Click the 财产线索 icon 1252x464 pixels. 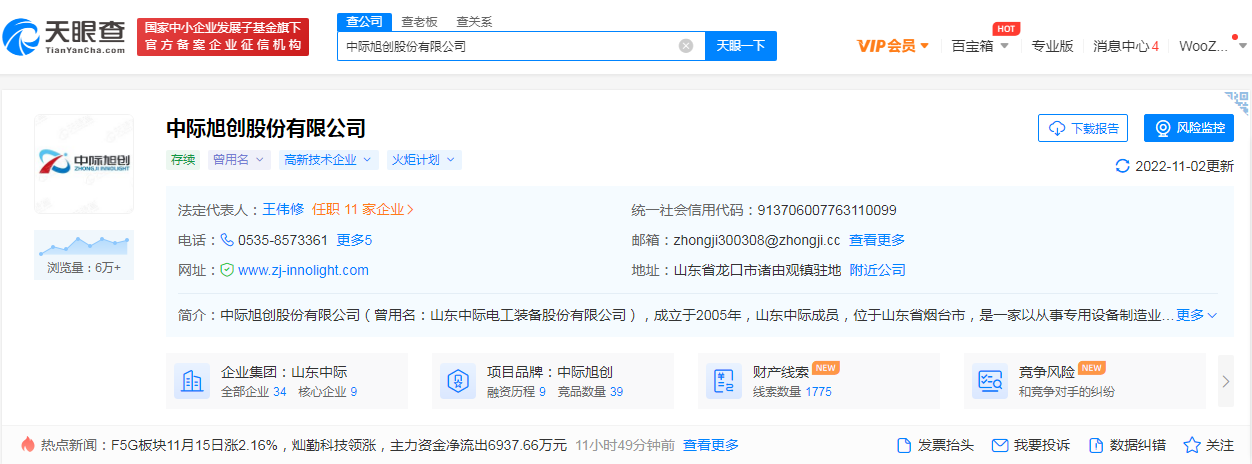click(724, 381)
